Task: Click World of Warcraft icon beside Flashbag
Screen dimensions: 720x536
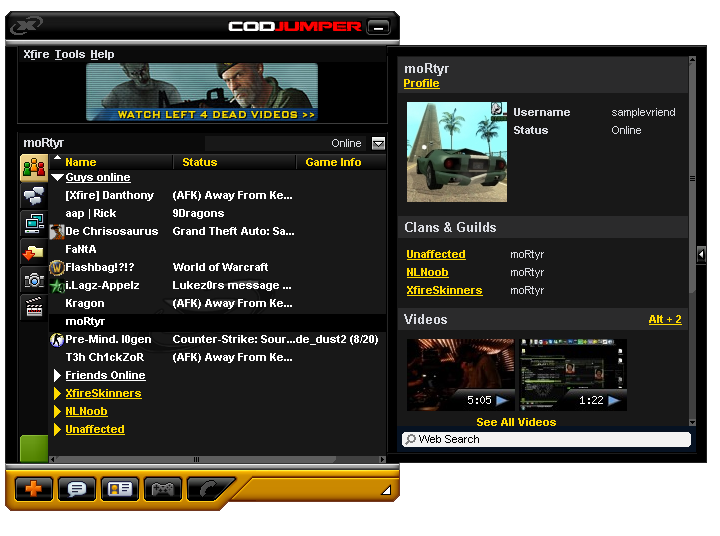Action: [56, 267]
